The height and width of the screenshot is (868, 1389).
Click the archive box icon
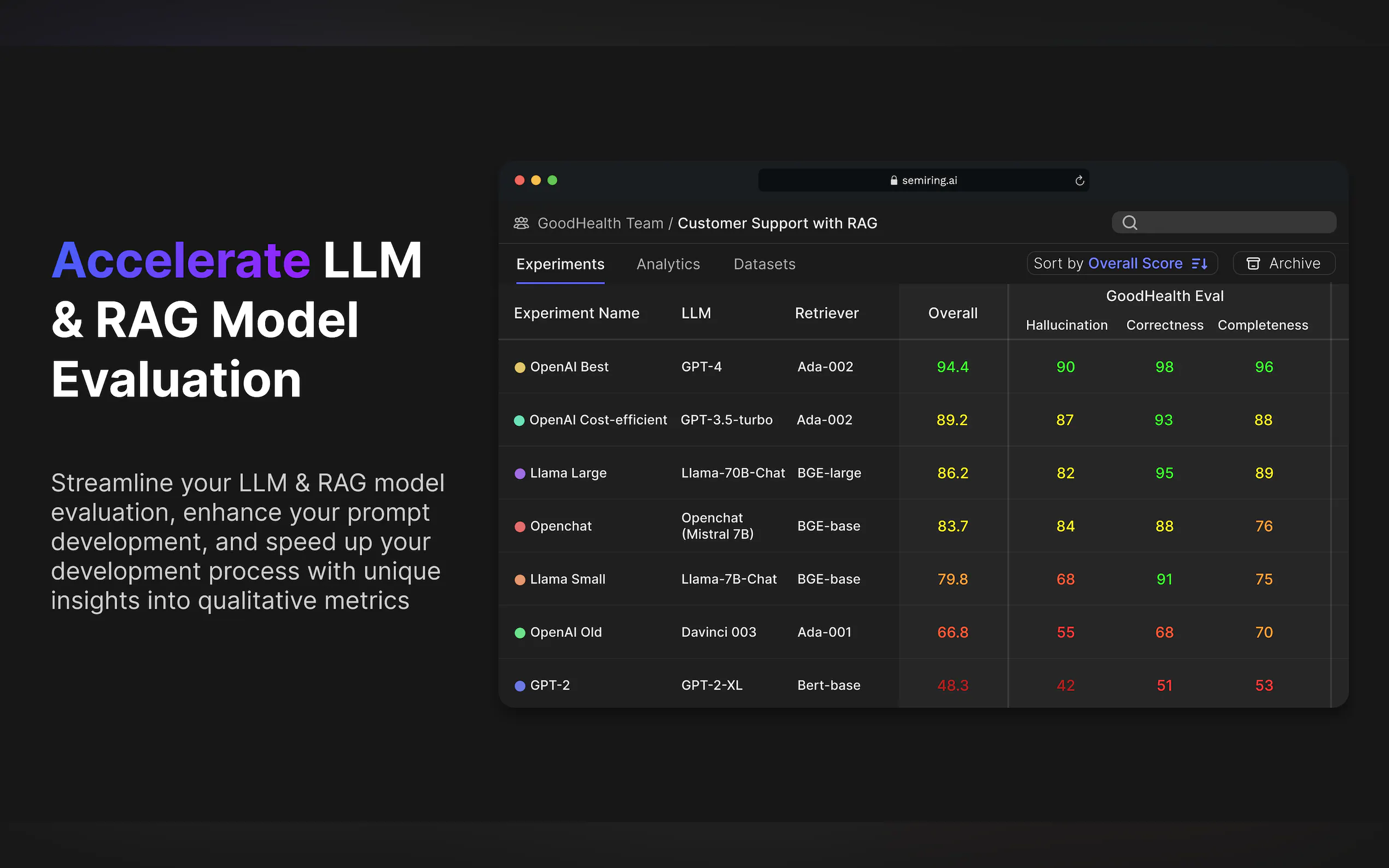click(1253, 263)
